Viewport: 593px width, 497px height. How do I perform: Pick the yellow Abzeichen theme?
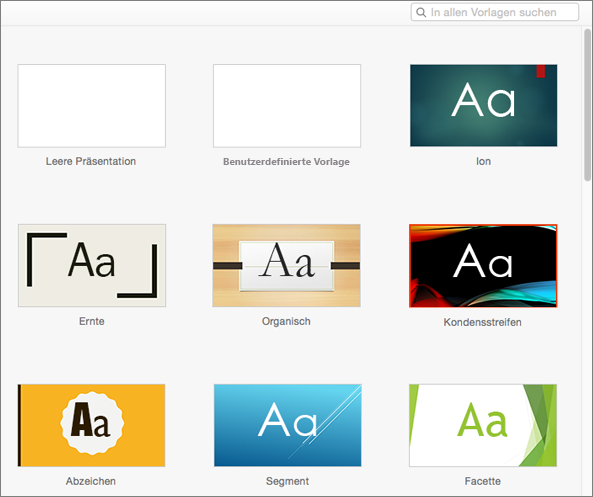click(x=91, y=426)
